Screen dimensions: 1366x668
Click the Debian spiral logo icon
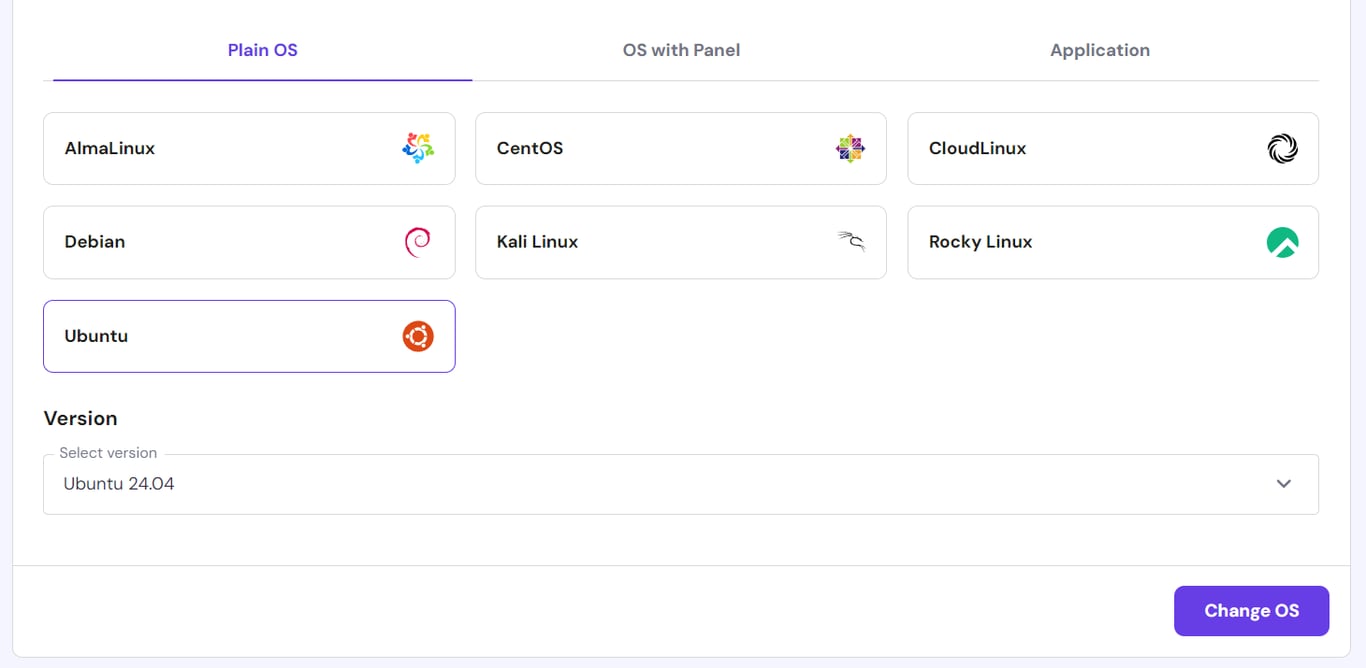point(419,242)
